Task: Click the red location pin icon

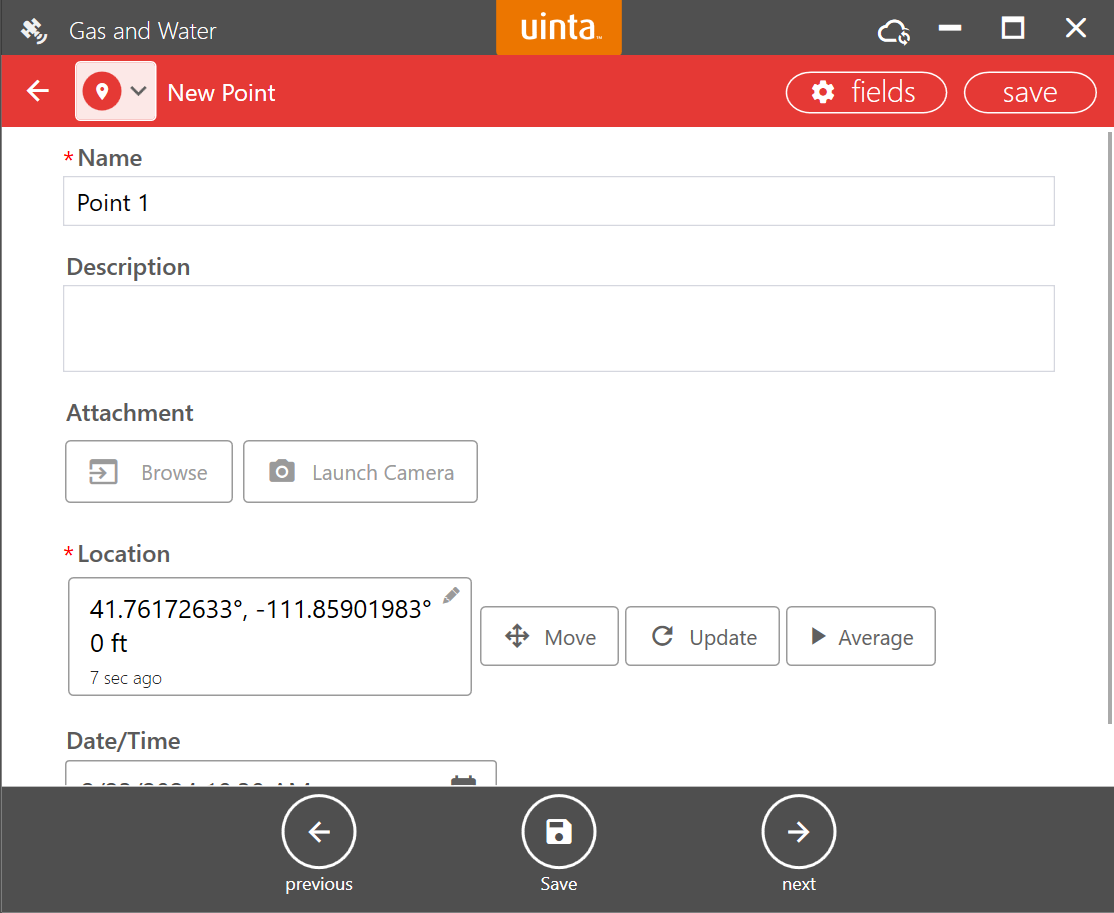Action: [x=101, y=92]
